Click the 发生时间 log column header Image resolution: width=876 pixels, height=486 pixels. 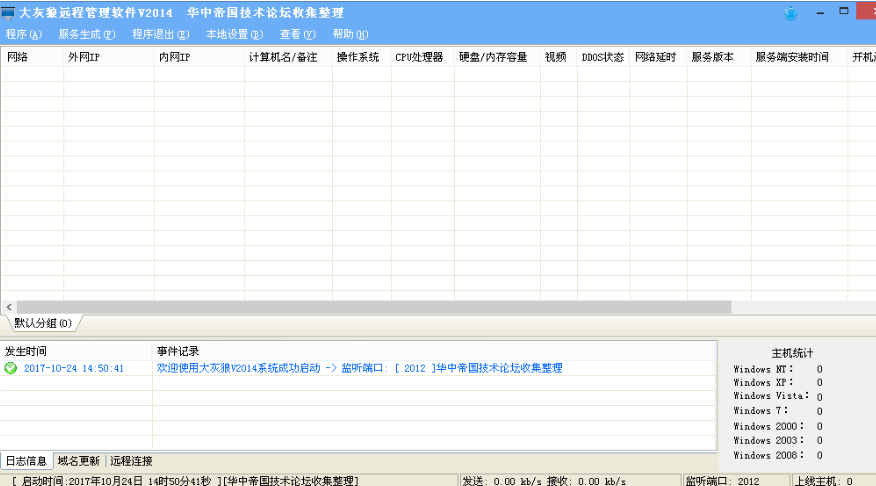76,351
